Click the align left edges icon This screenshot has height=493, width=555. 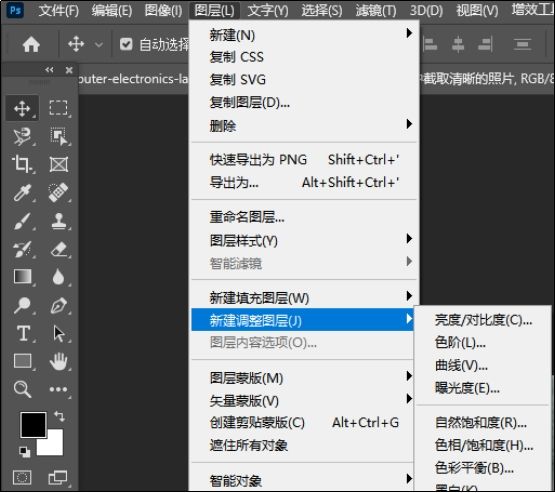click(430, 45)
